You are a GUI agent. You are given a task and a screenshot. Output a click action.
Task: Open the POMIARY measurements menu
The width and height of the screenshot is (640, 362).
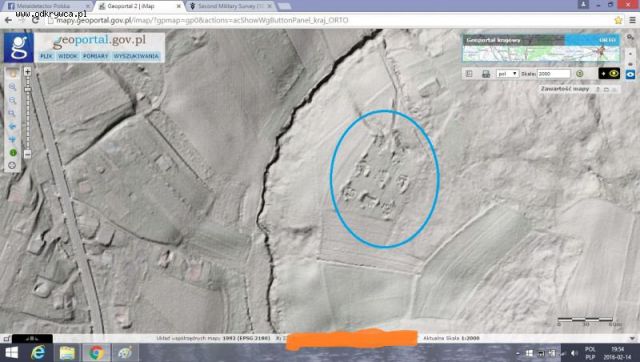[96, 56]
